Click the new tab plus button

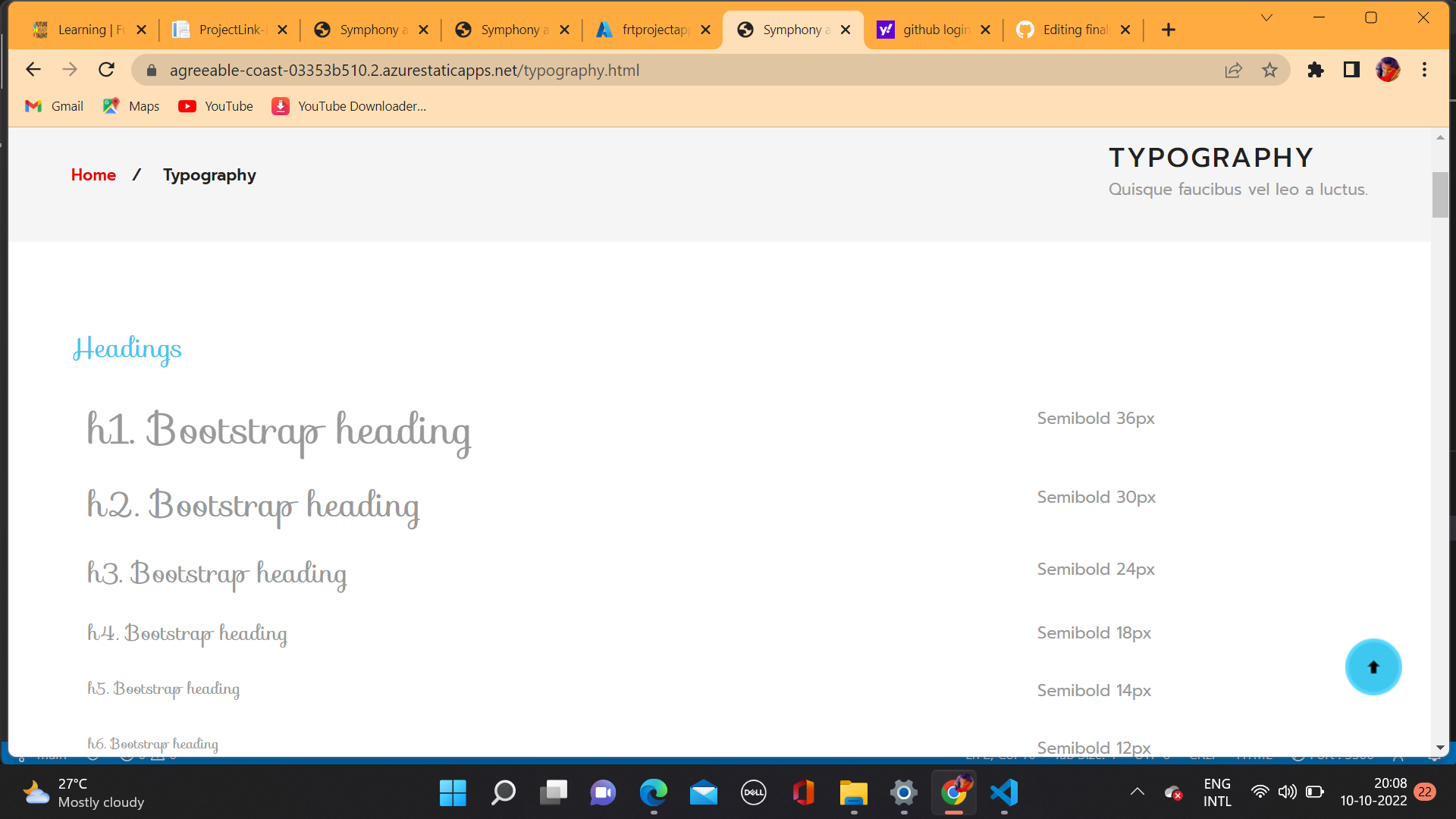1168,30
